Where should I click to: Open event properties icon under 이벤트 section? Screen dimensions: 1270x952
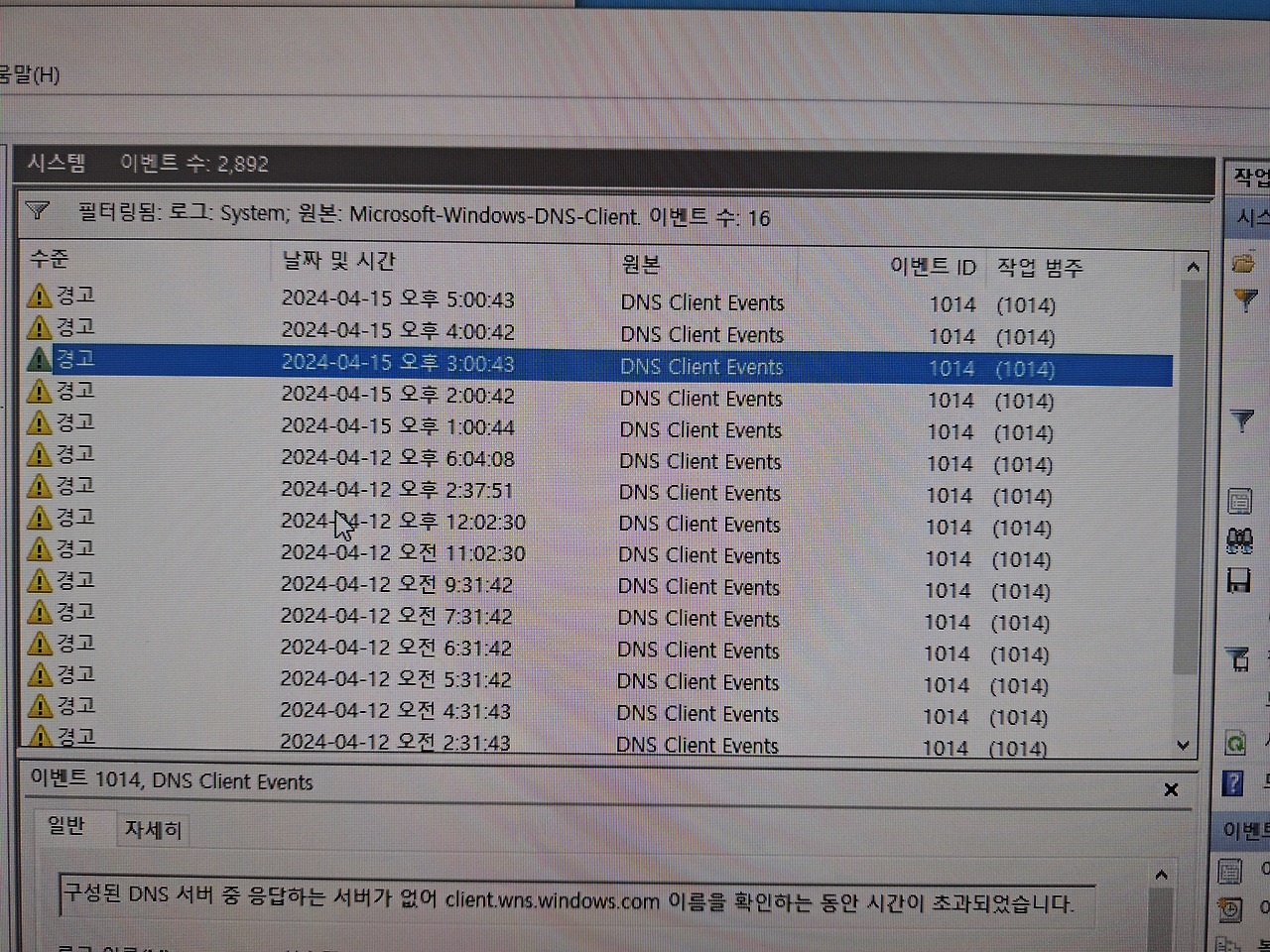point(1233,870)
